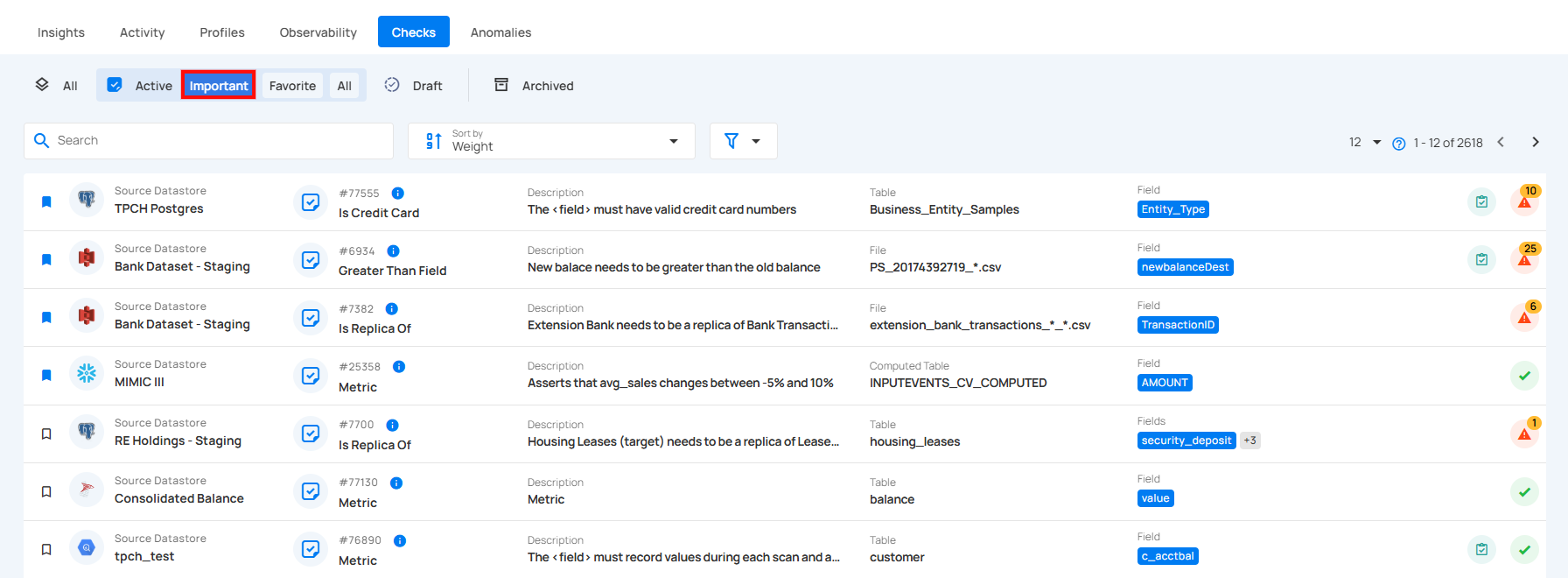
Task: Toggle bookmark on check #7382 row
Action: (46, 317)
